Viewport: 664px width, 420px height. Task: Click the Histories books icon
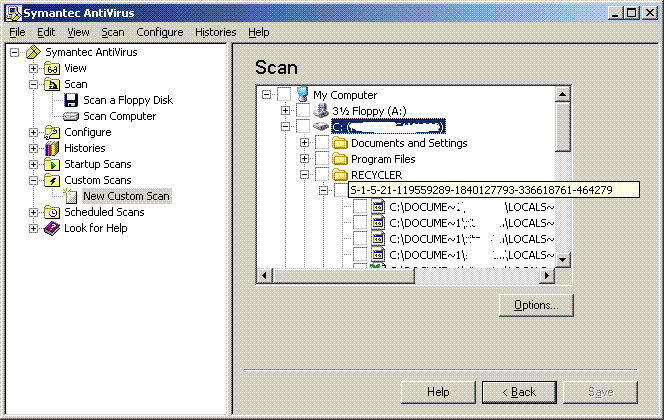click(52, 149)
